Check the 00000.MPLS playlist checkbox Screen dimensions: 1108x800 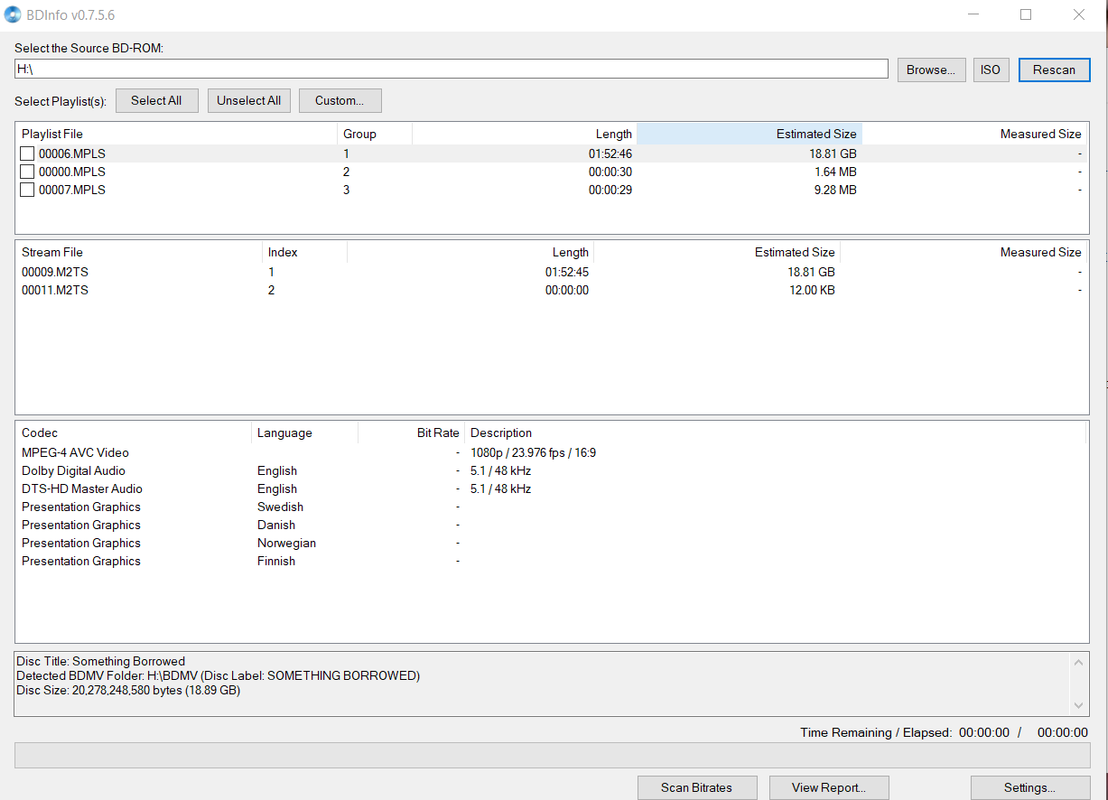27,172
